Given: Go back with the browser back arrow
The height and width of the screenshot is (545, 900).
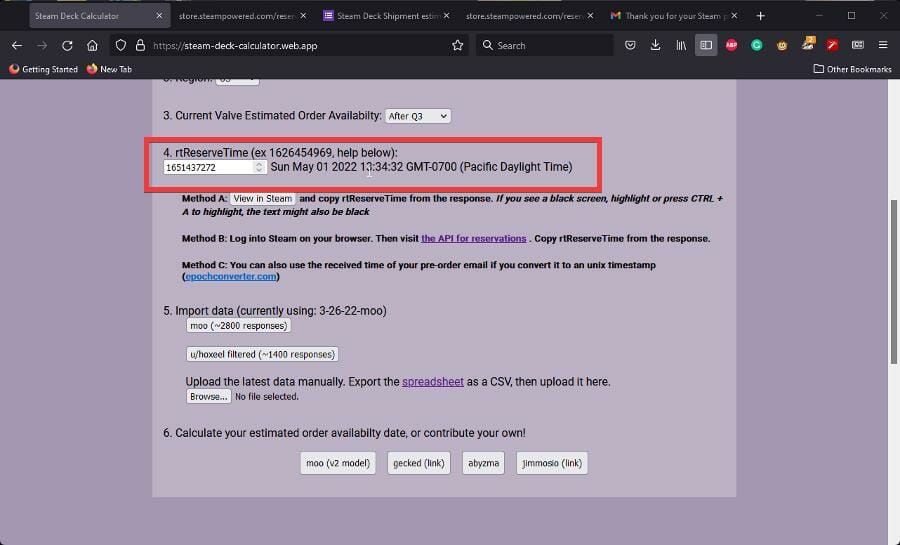Looking at the screenshot, I should (17, 45).
